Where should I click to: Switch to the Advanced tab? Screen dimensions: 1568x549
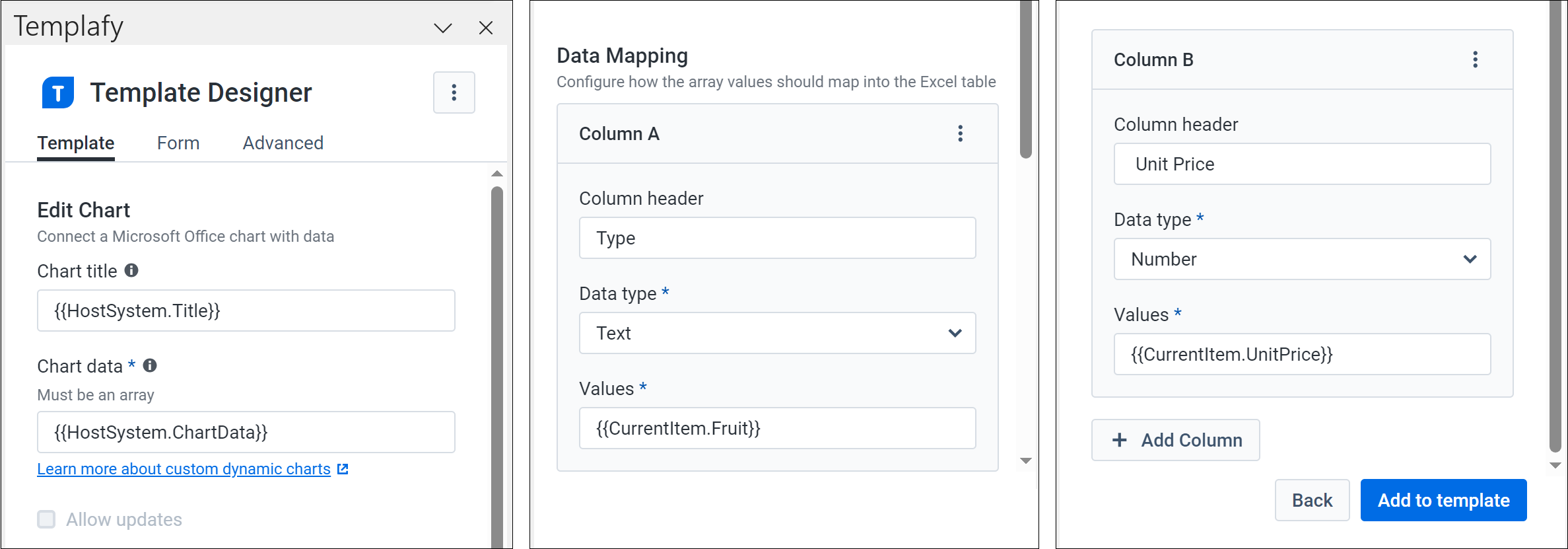(283, 143)
